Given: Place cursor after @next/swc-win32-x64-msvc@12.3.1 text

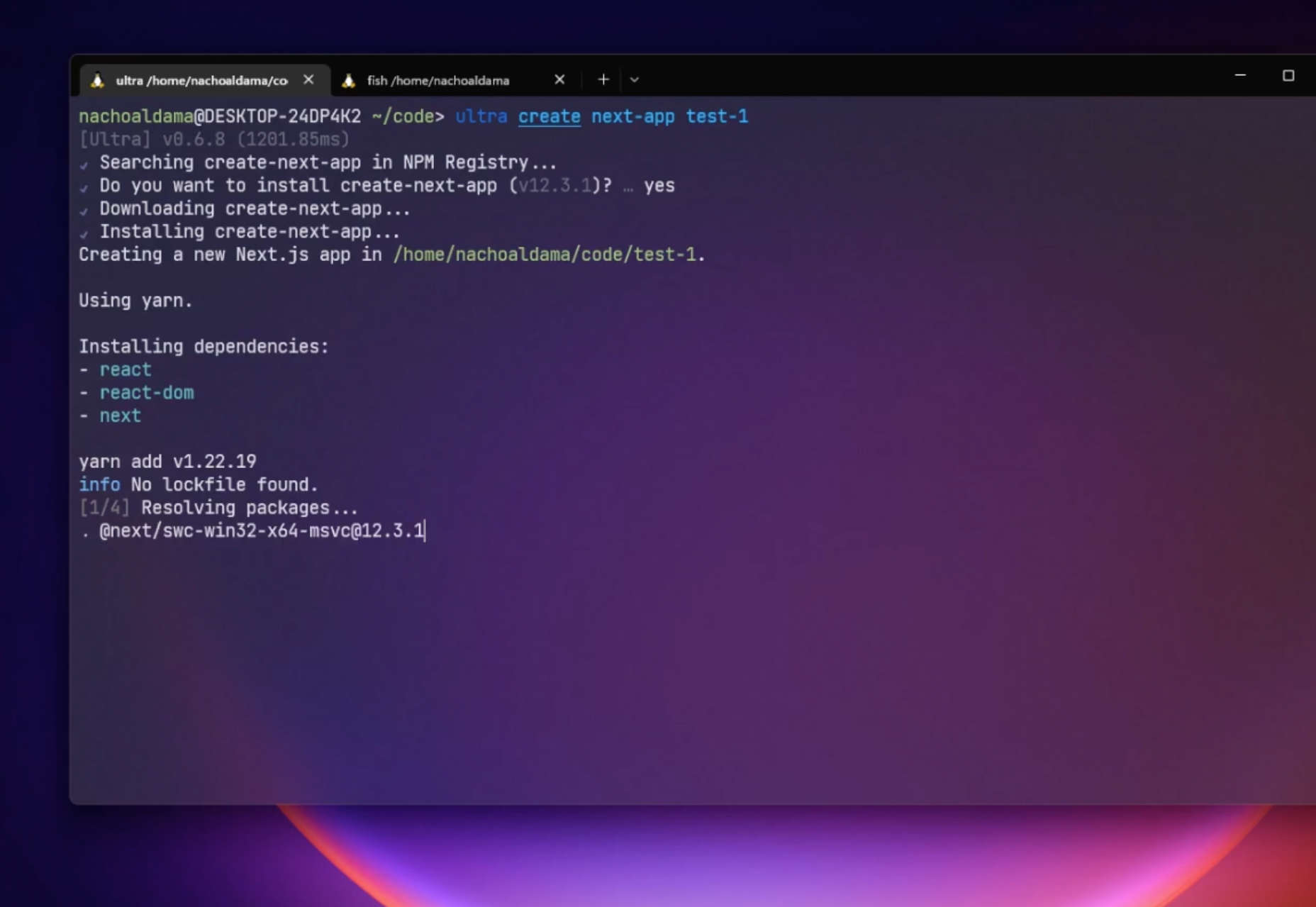Looking at the screenshot, I should [x=425, y=530].
